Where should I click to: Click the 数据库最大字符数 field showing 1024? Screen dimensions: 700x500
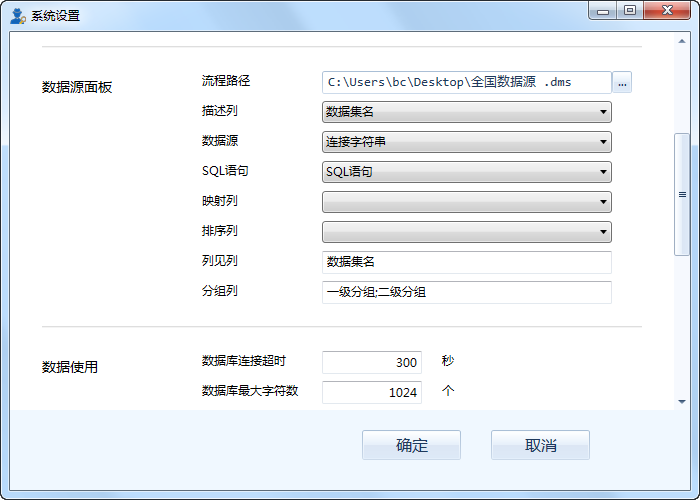(x=372, y=392)
